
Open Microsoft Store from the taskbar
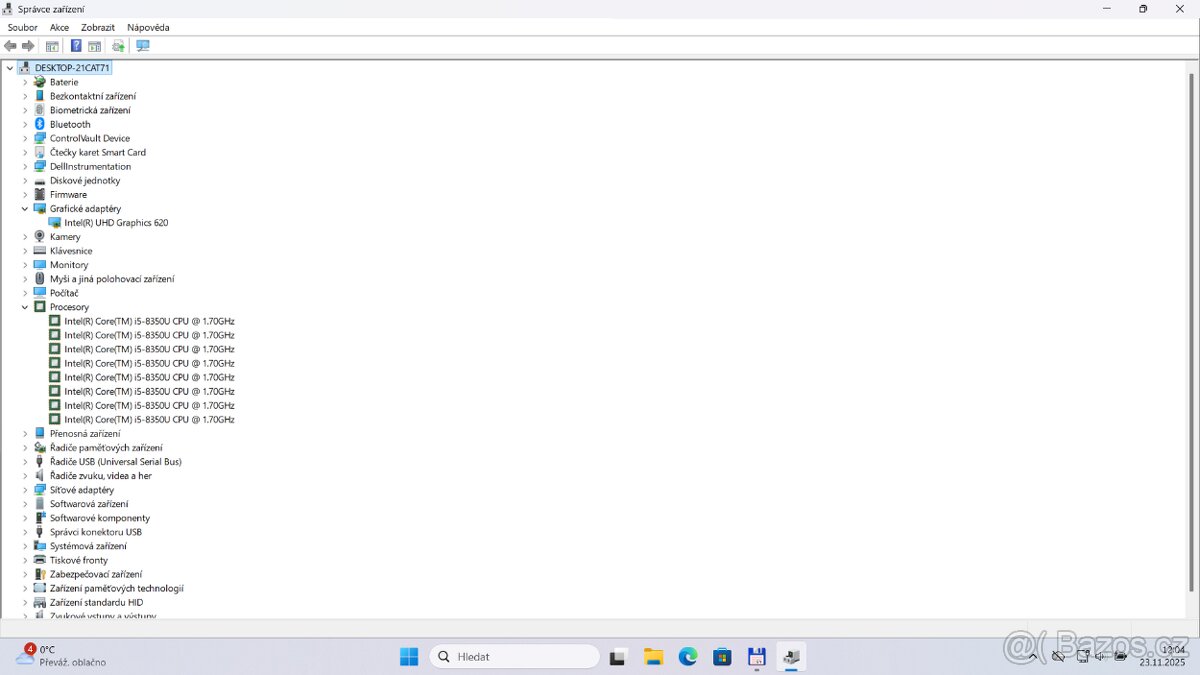[722, 657]
